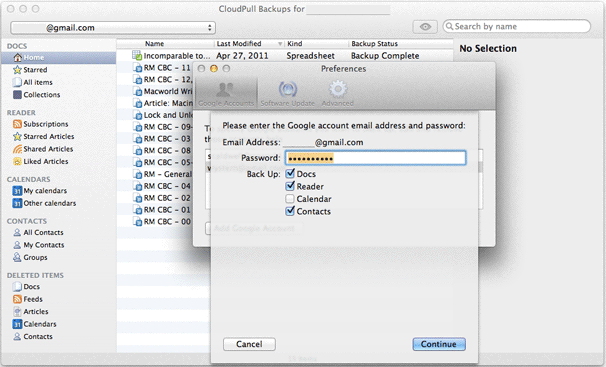Viewport: 606px width, 367px height.
Task: Click the Email Address field
Action: pyautogui.click(x=323, y=143)
